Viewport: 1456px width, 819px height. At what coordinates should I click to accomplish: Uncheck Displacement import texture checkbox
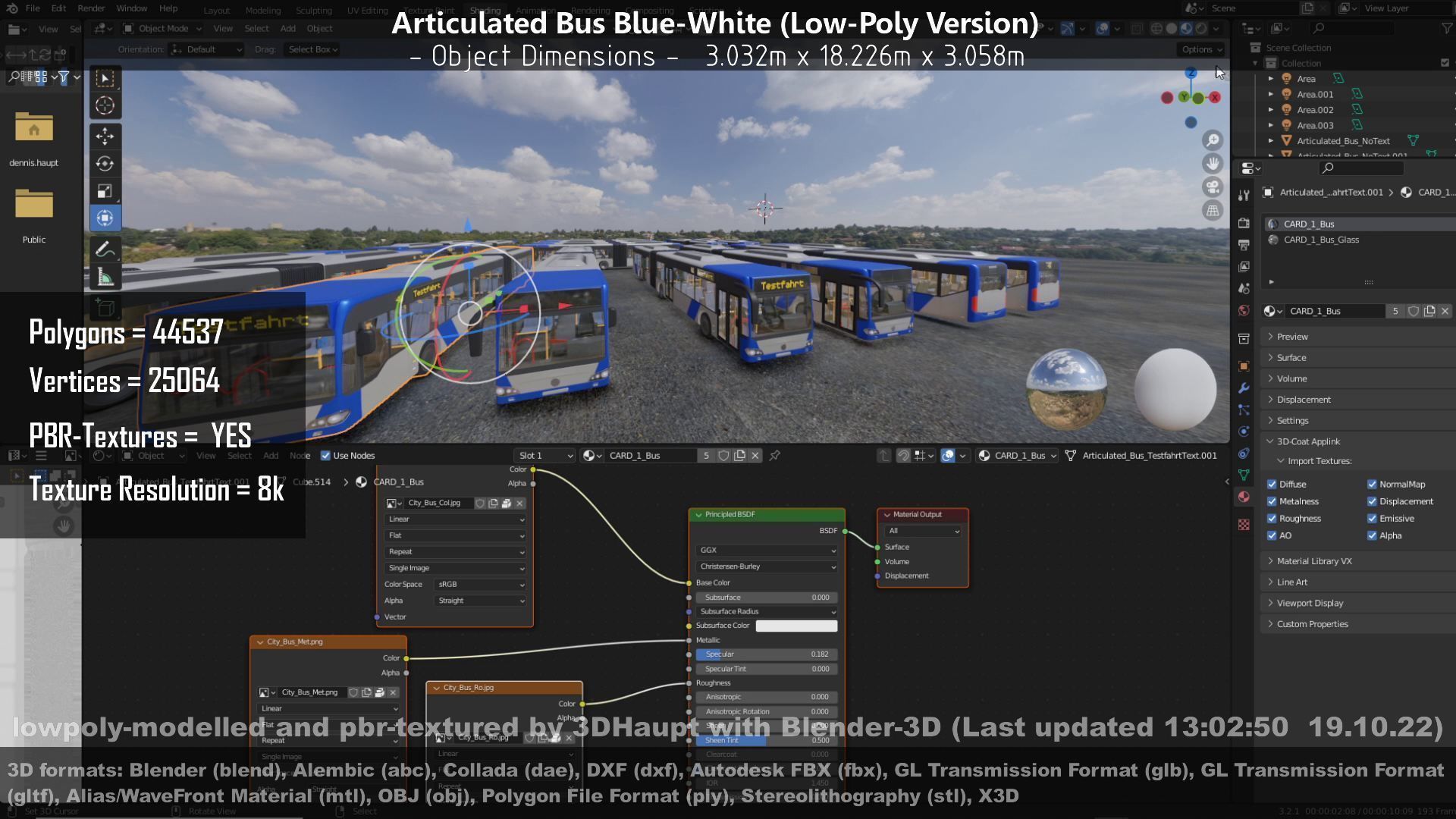(1372, 501)
